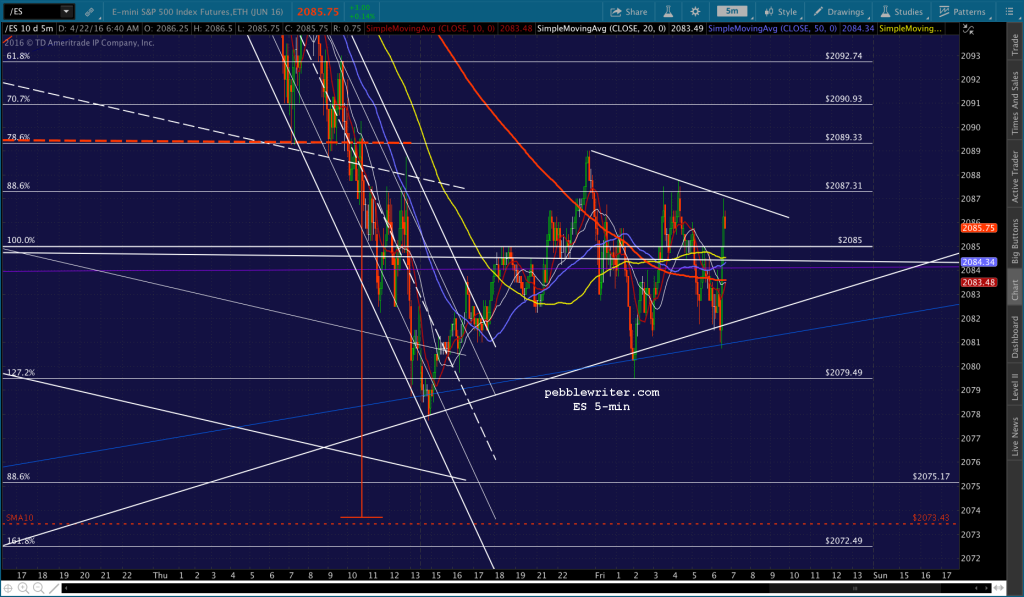Open the /ES symbol dropdown arrow
The width and height of the screenshot is (1024, 597).
point(66,11)
